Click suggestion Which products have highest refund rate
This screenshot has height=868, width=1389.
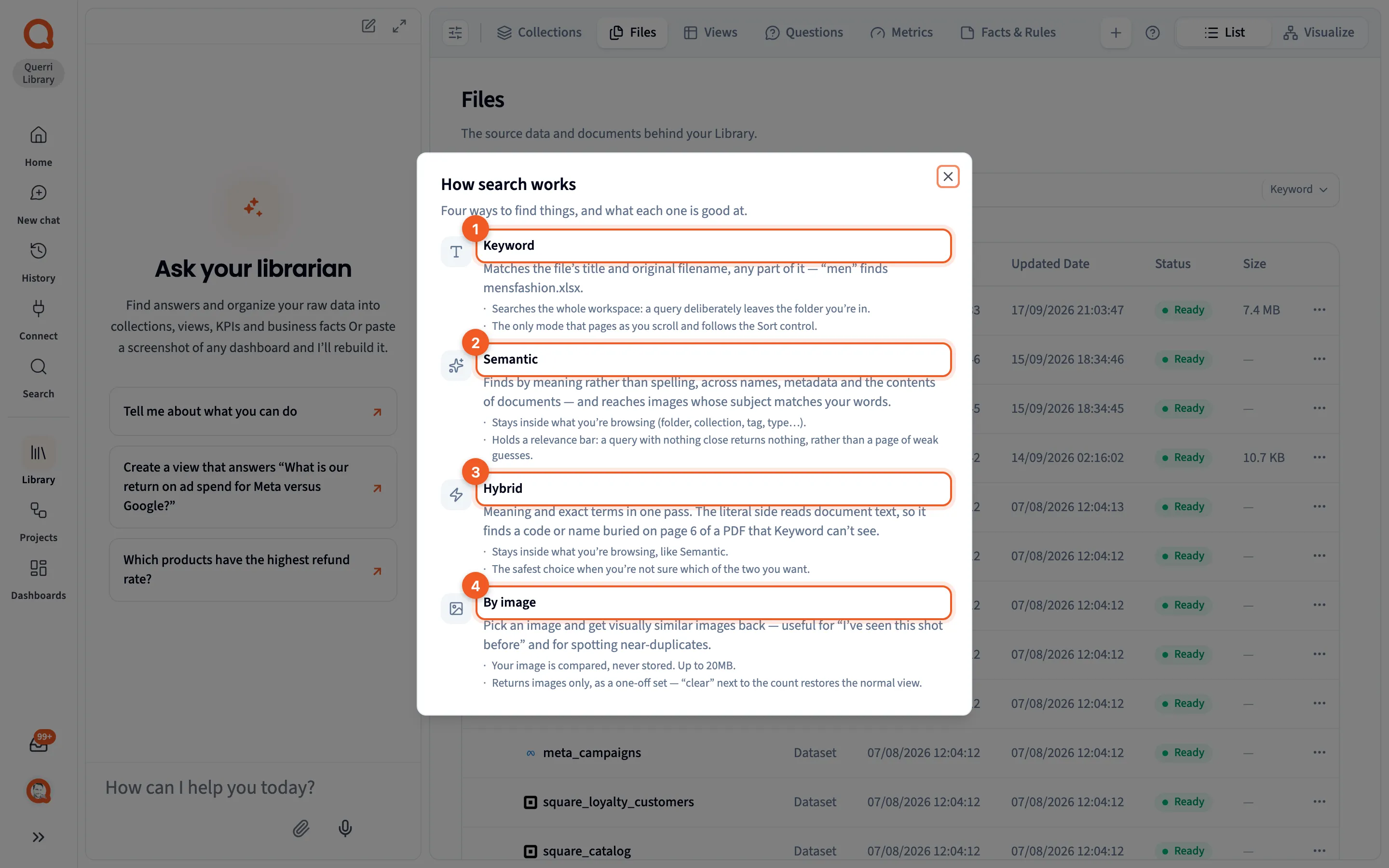pos(253,570)
